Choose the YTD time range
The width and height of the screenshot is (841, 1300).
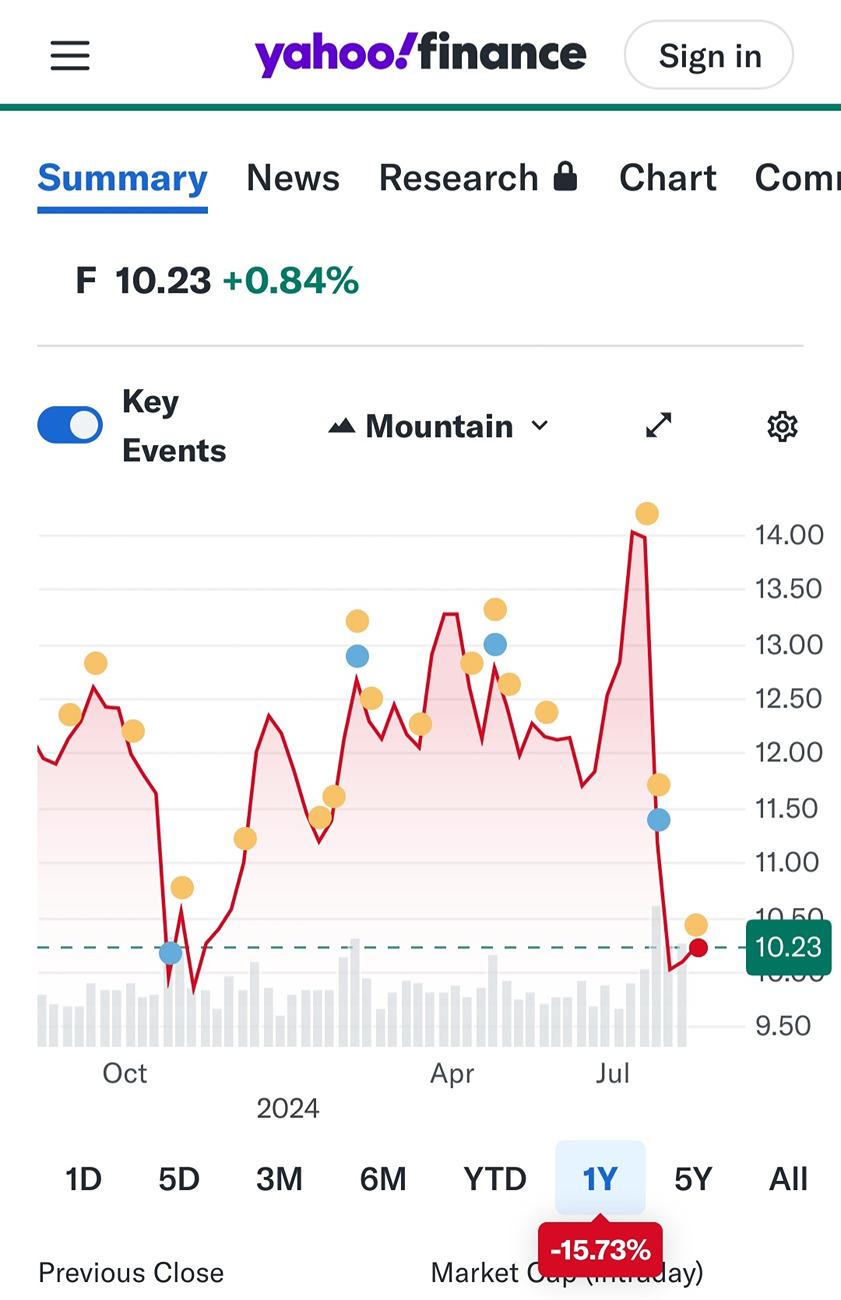(495, 1179)
